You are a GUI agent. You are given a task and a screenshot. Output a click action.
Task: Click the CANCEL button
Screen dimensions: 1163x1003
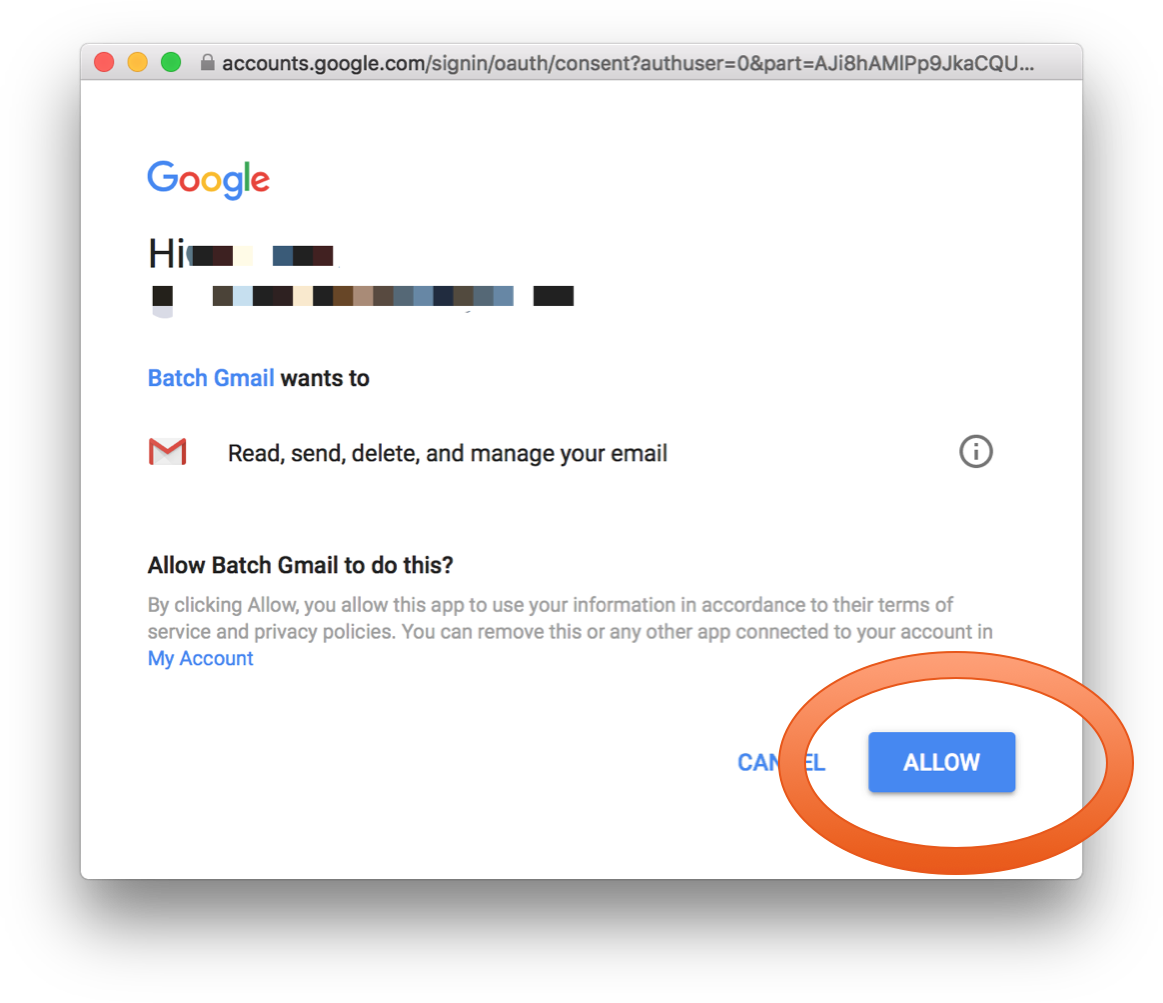click(781, 762)
